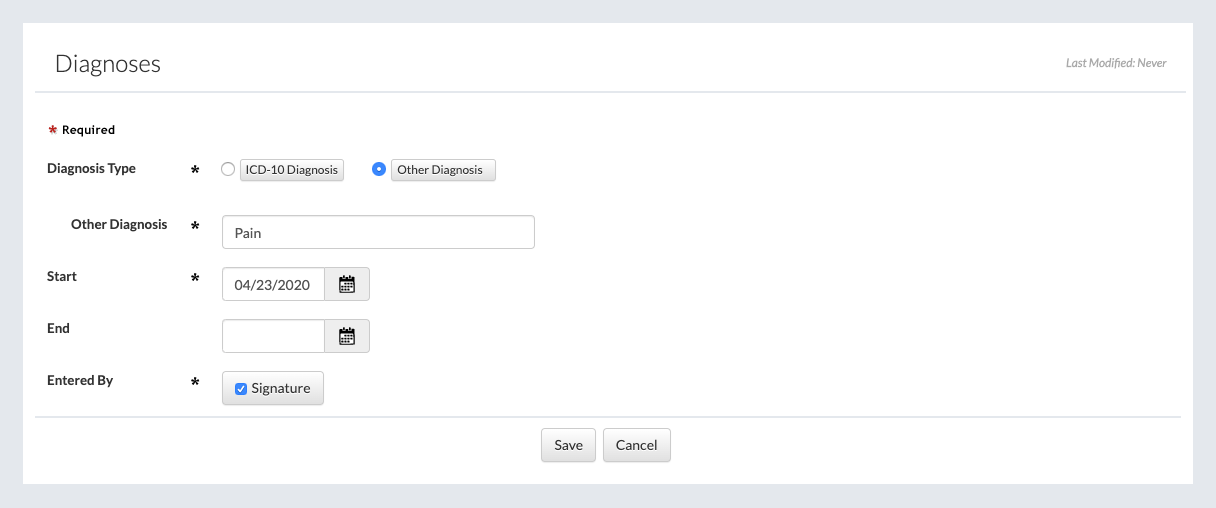Click the Last Modified: Never text
Image resolution: width=1216 pixels, height=508 pixels.
[1116, 63]
